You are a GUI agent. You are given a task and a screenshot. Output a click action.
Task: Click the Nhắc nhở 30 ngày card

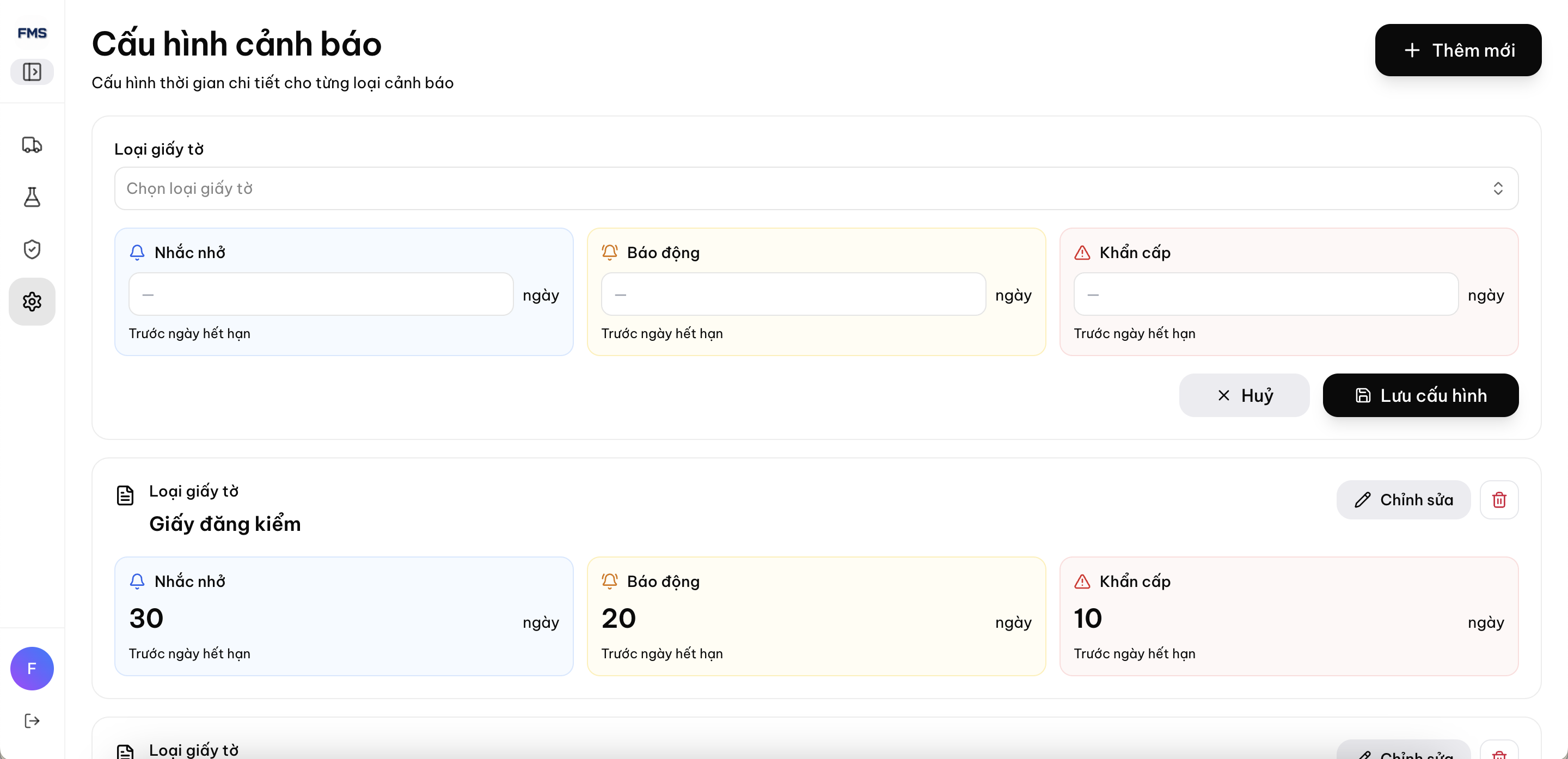click(x=344, y=616)
